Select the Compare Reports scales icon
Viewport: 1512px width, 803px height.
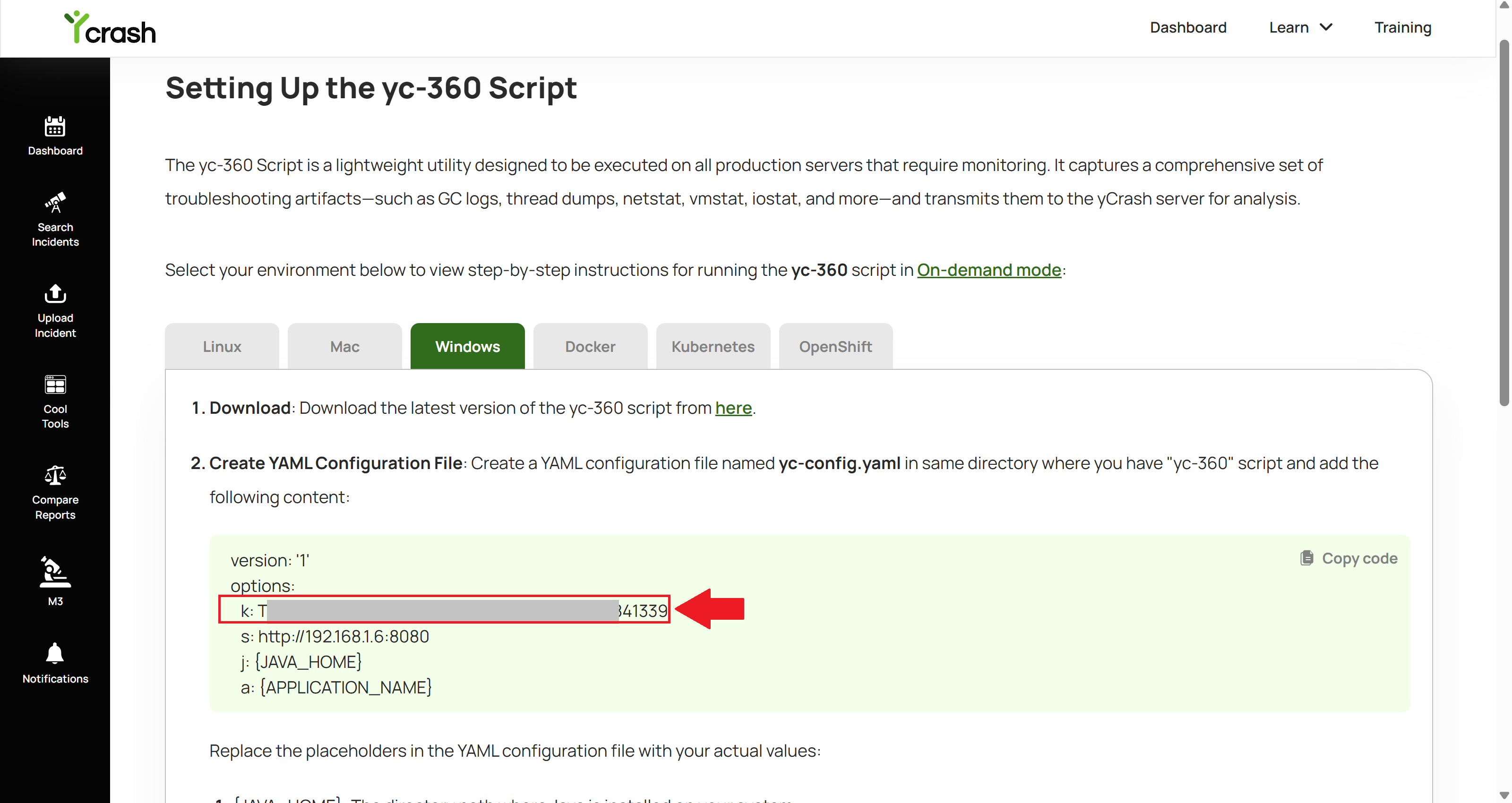(x=55, y=476)
